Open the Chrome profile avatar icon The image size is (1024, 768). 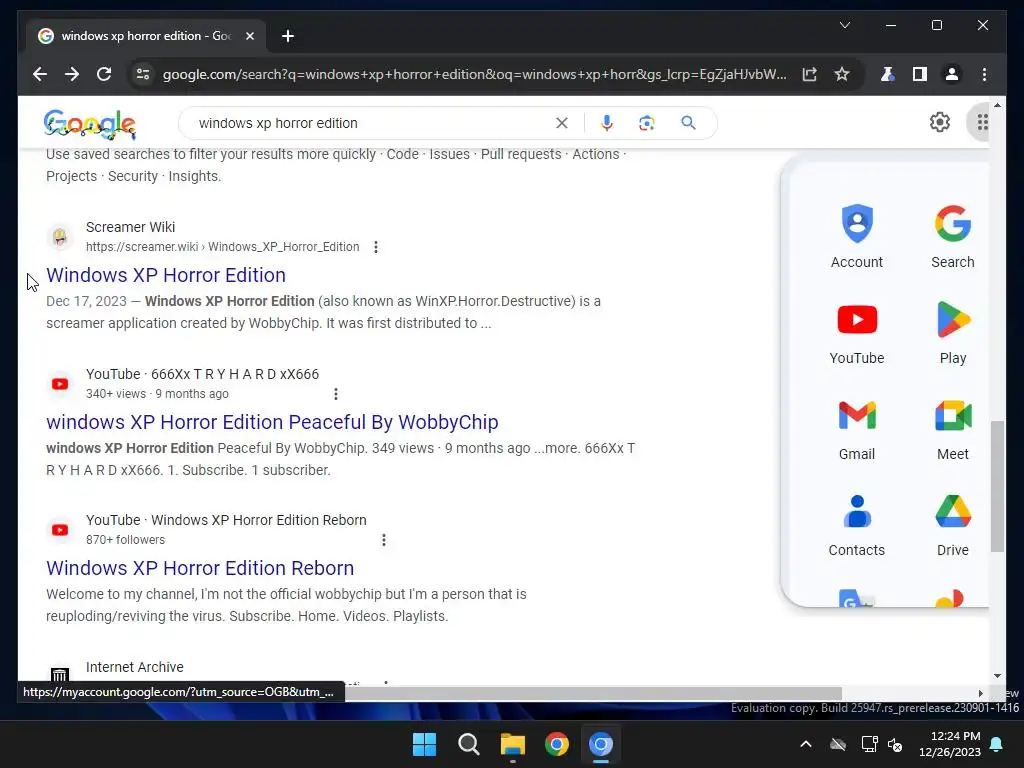(952, 74)
